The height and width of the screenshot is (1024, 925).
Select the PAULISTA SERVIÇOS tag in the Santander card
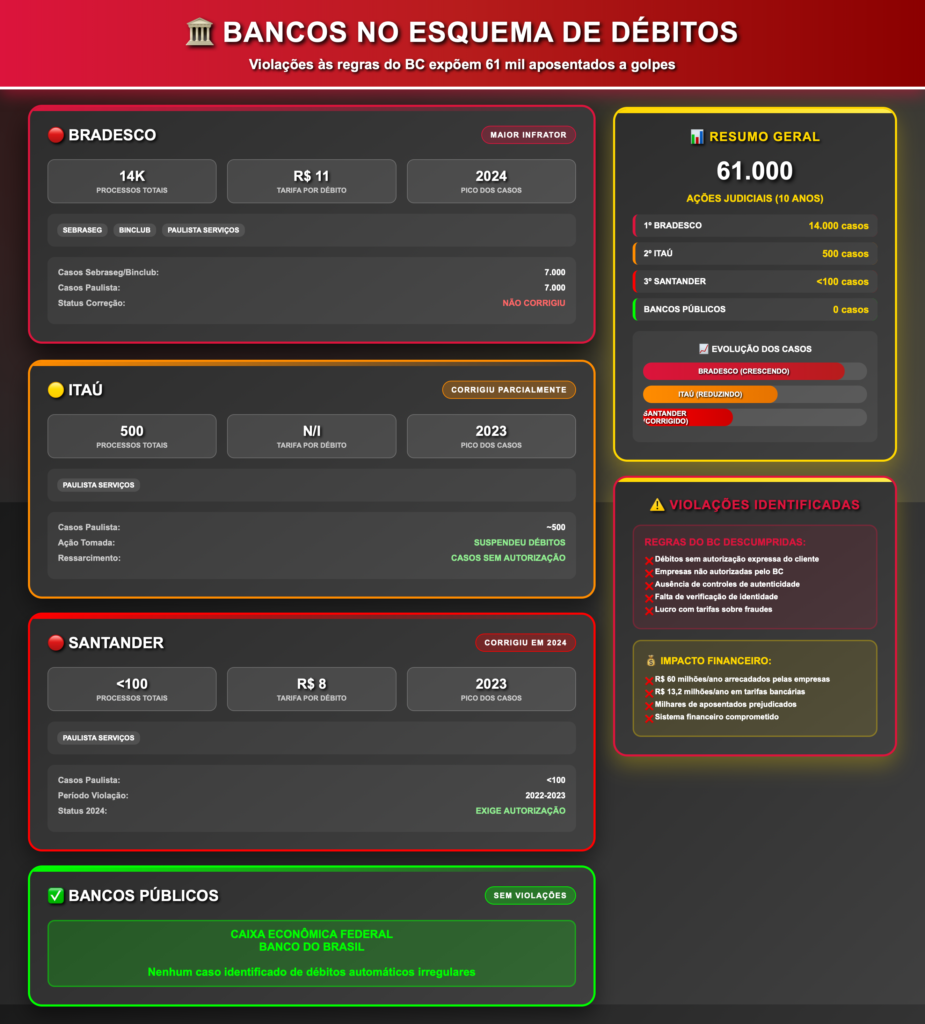click(x=99, y=738)
